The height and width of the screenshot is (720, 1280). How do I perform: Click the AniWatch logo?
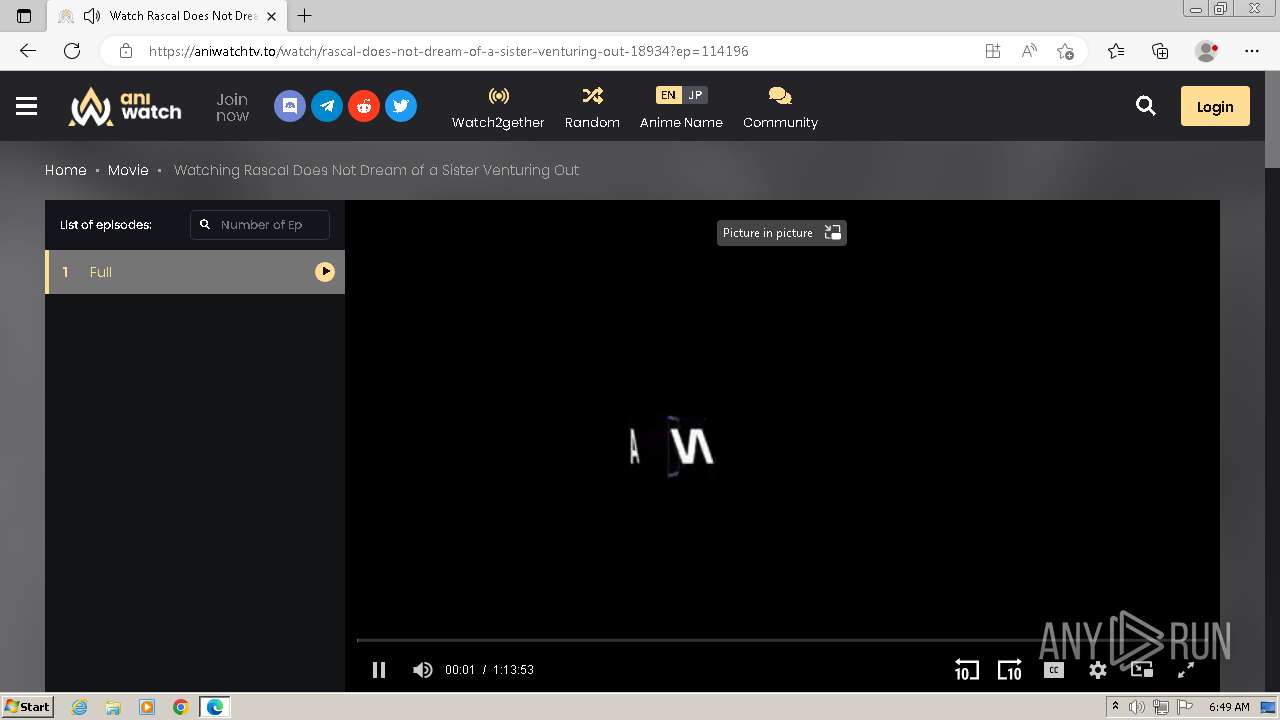point(125,106)
